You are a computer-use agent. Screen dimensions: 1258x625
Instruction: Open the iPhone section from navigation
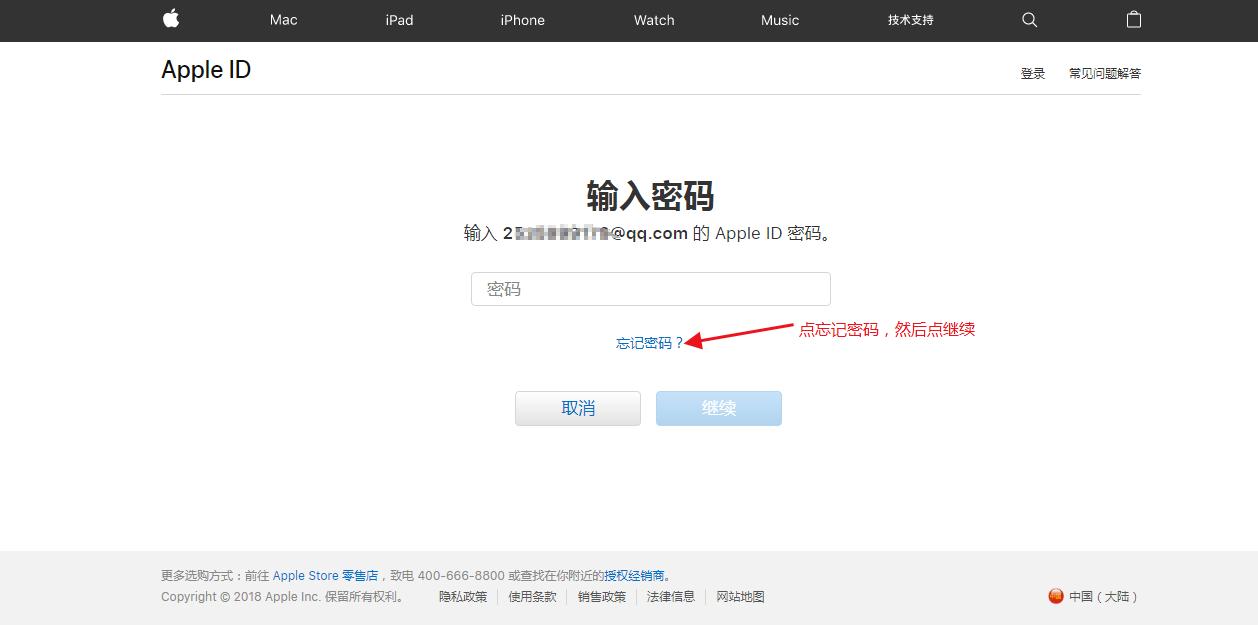[521, 20]
